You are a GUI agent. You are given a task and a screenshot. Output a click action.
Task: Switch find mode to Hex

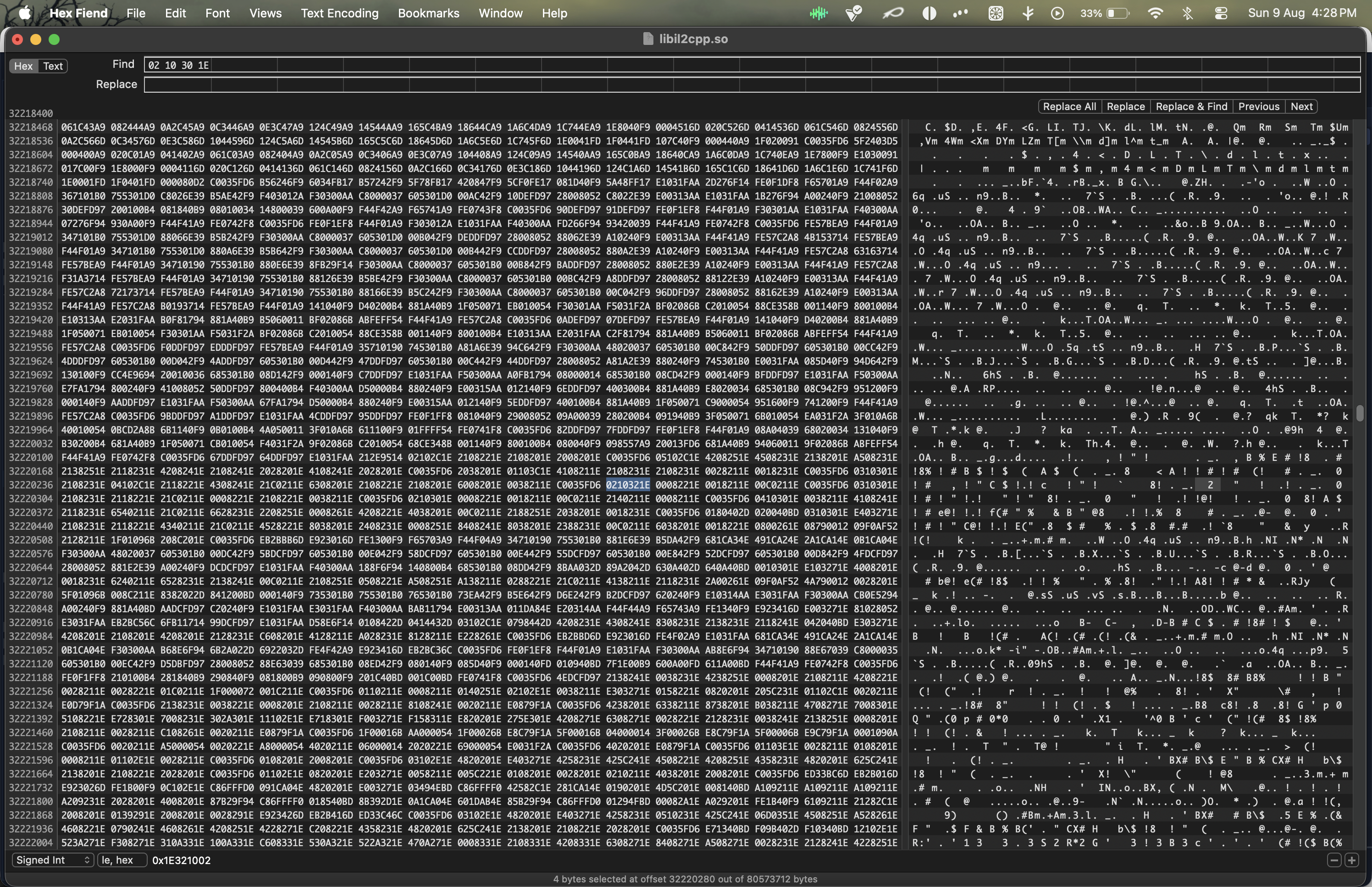point(23,66)
